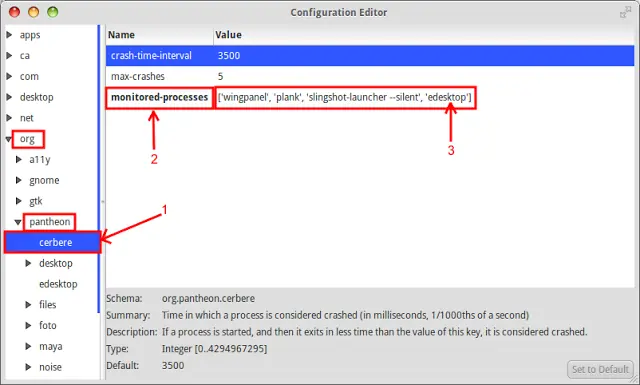Click the pane divider handle
The image size is (640, 385).
(102, 201)
